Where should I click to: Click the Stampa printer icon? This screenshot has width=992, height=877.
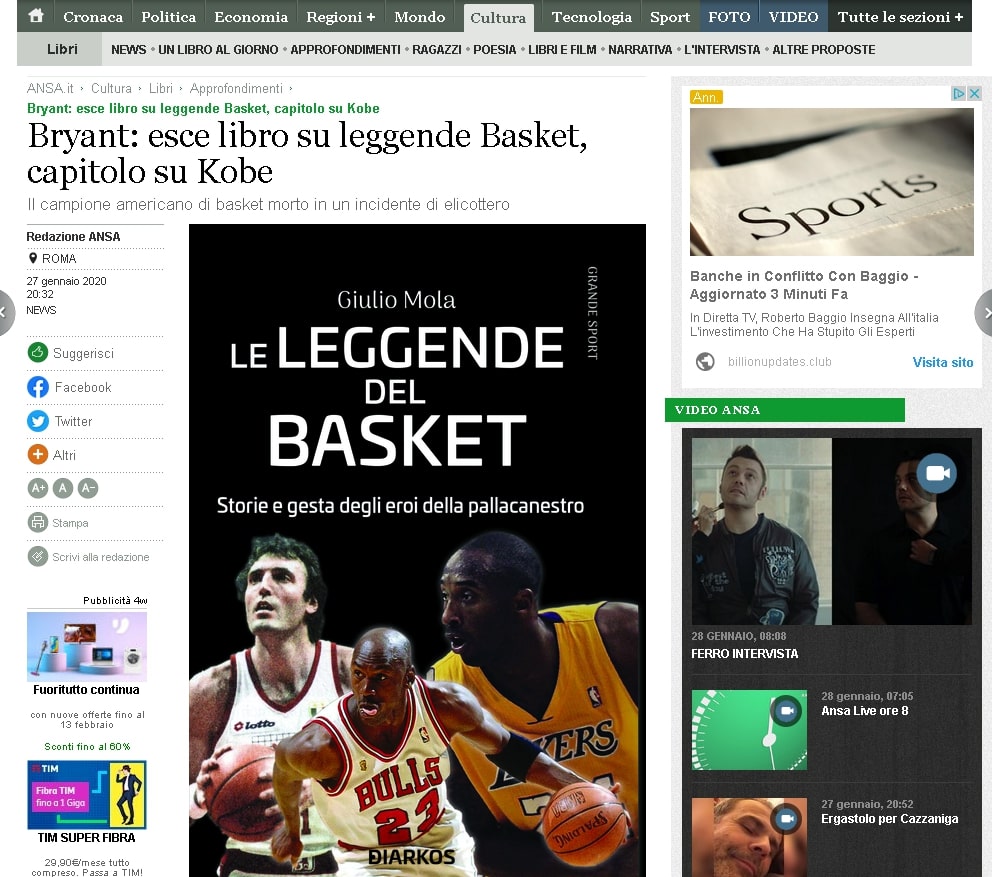click(x=38, y=522)
